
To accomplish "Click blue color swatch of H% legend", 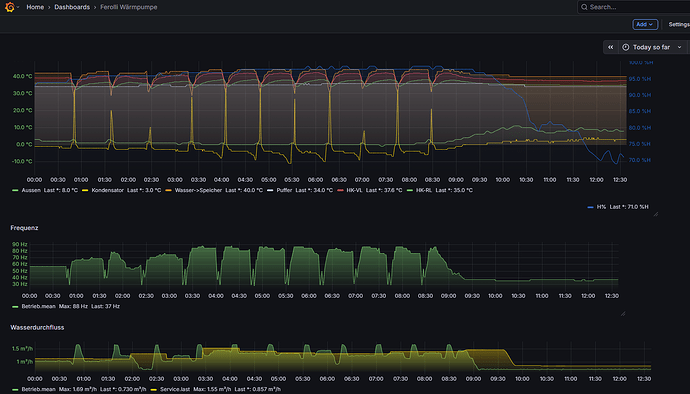I will (590, 207).
